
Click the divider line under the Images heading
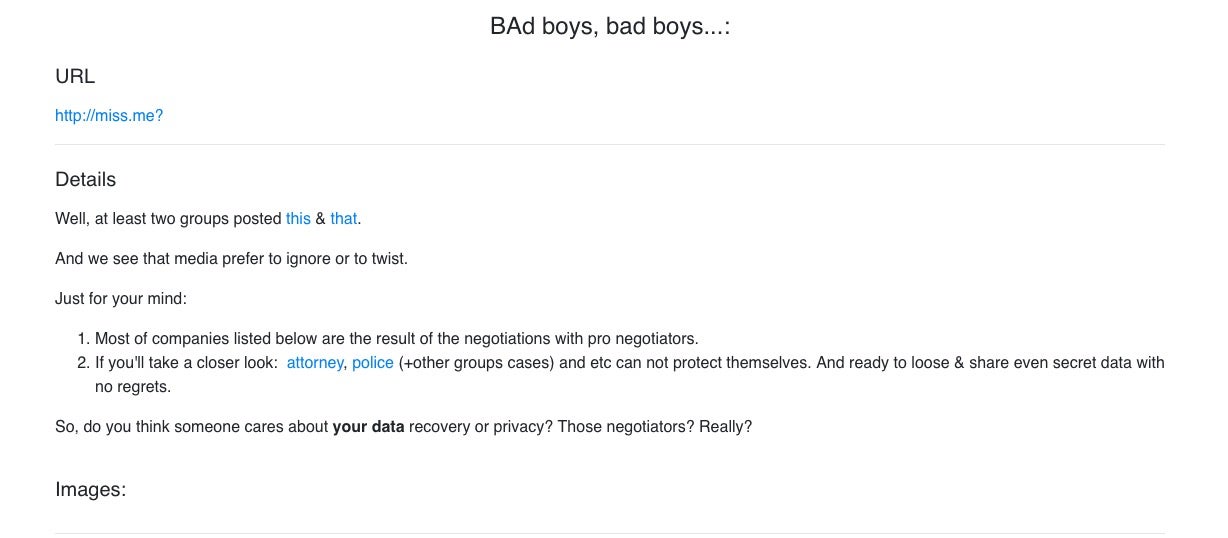click(x=610, y=533)
